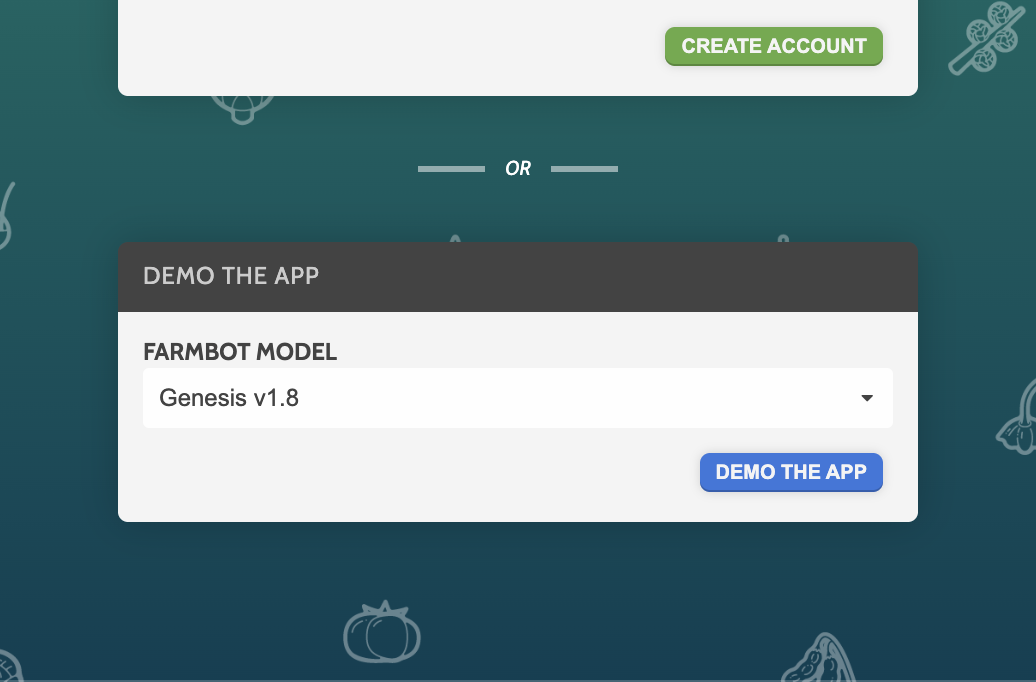Screen dimensions: 1036x682
Task: Click the tomato icon in the background
Action: [x=381, y=632]
